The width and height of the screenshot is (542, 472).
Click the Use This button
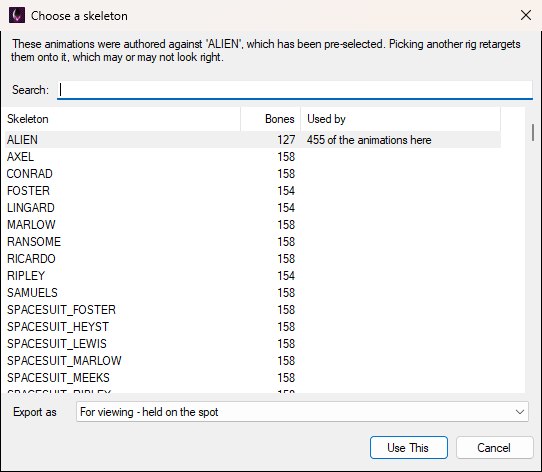point(409,447)
